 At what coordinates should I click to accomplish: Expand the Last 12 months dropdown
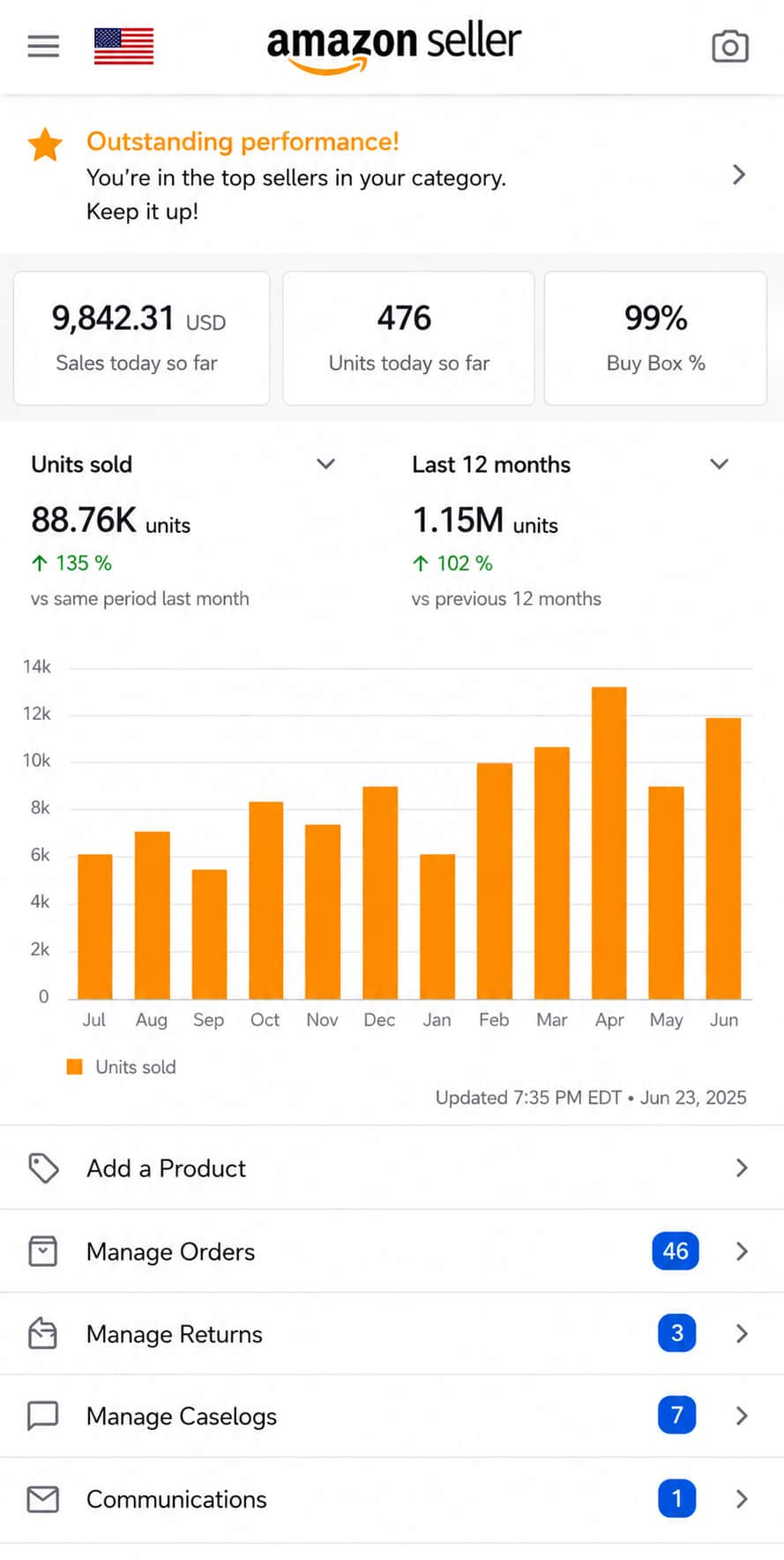pos(720,464)
